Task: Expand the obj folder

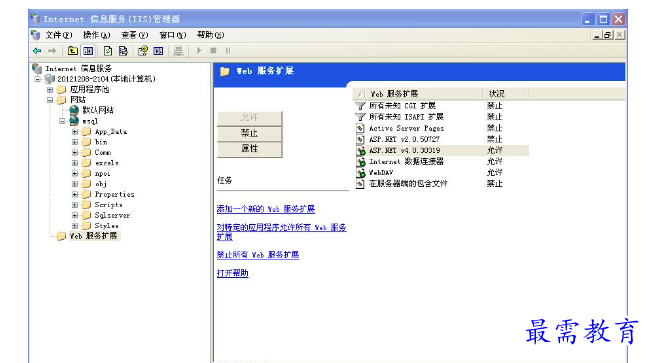Action: pos(75,184)
